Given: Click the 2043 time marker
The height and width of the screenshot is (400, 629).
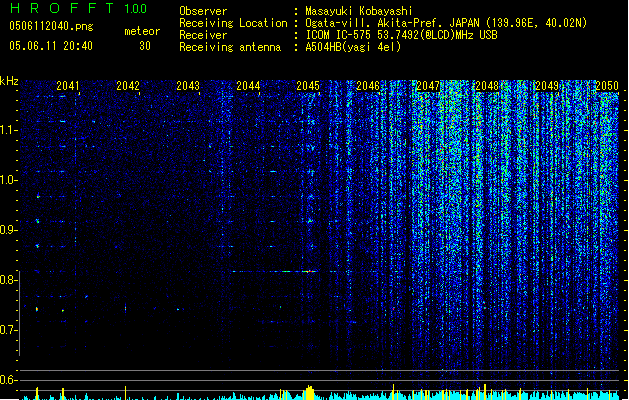Looking at the screenshot, I should tap(188, 85).
